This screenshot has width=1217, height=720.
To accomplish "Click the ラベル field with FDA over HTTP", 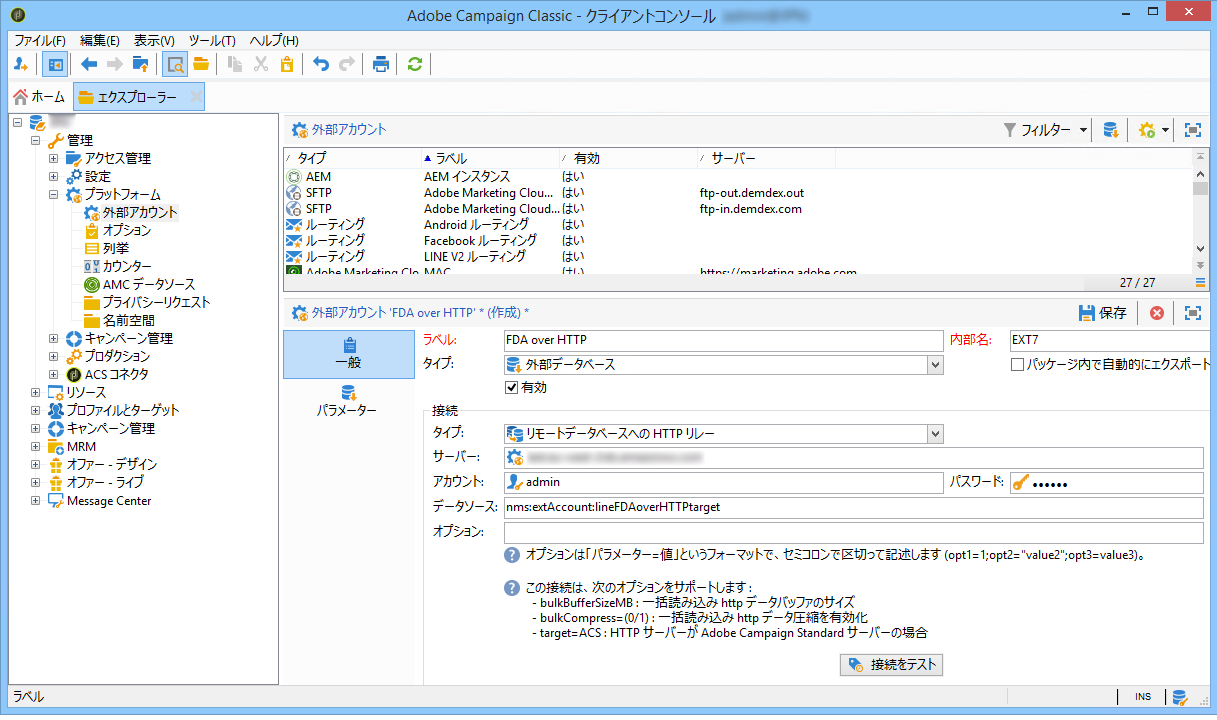I will (x=723, y=340).
